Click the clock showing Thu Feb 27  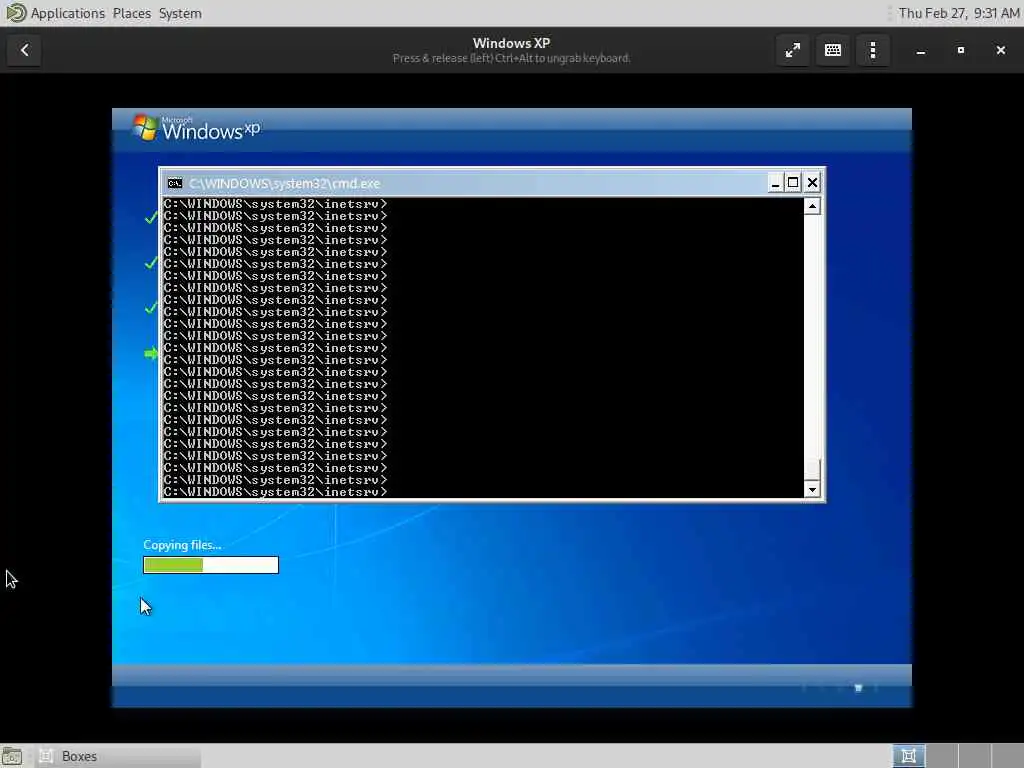(x=959, y=13)
